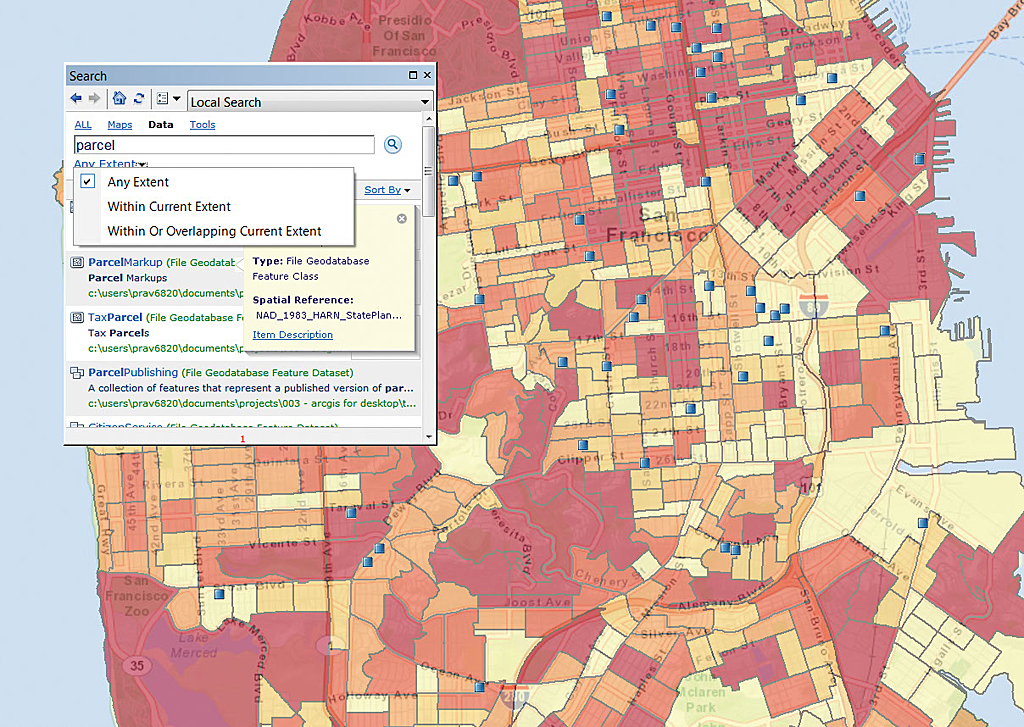Screen dimensions: 1024x727
Task: Run the search with the magnifier button
Action: [393, 145]
